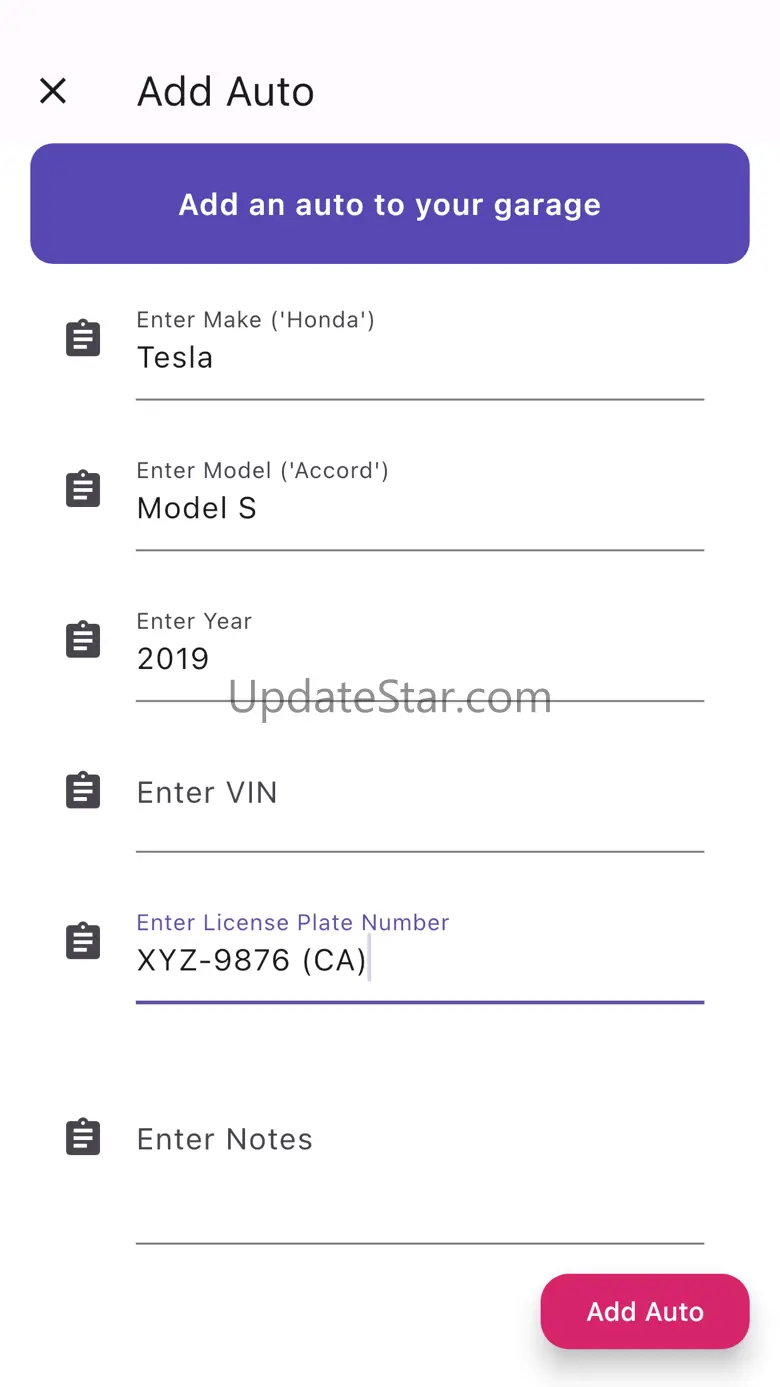Click the 'Enter License Plate Number' floating label

(x=293, y=922)
